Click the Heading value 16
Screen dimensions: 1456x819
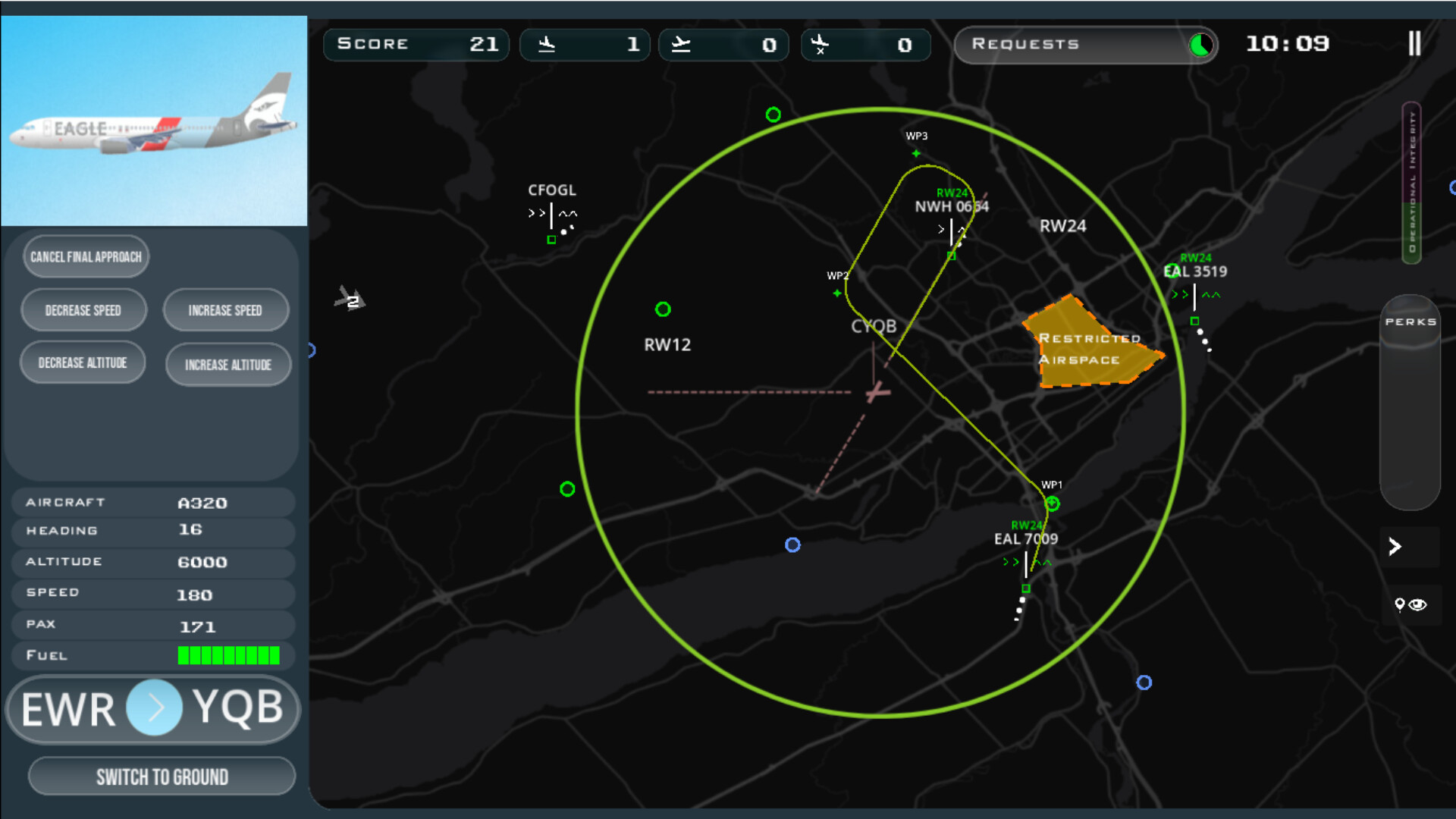click(x=190, y=529)
